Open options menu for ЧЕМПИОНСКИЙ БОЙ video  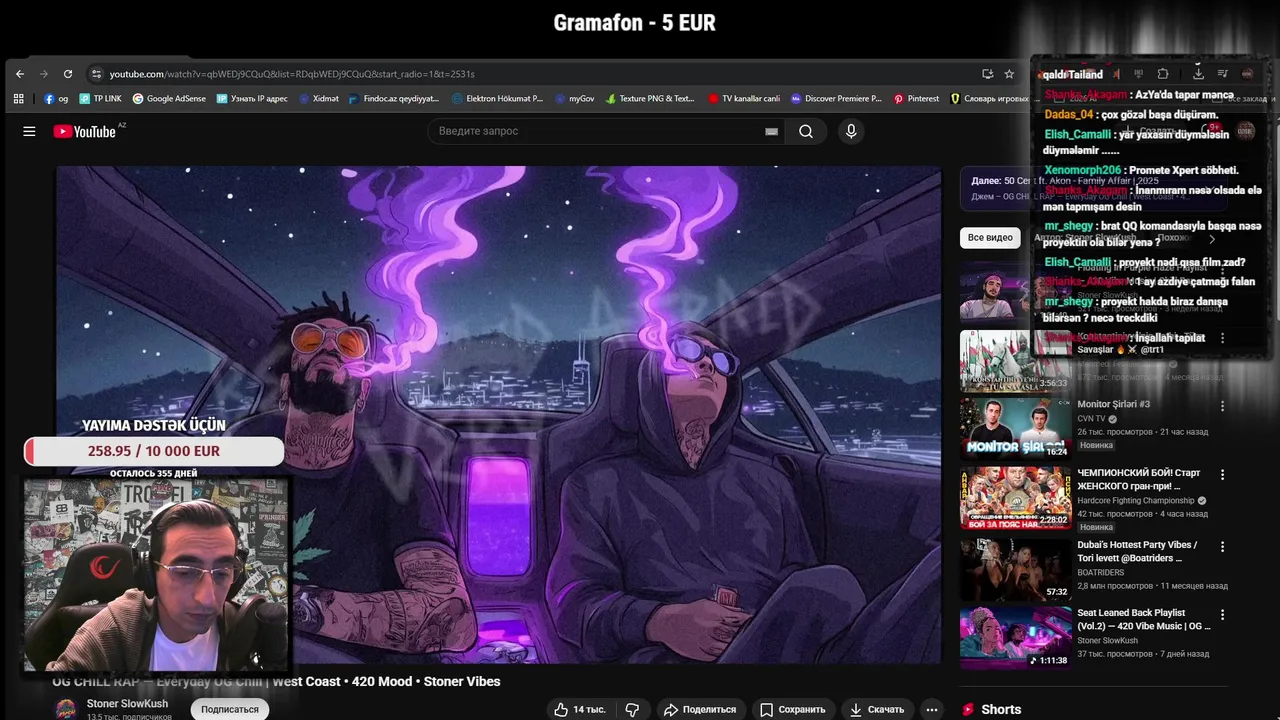pos(1222,475)
